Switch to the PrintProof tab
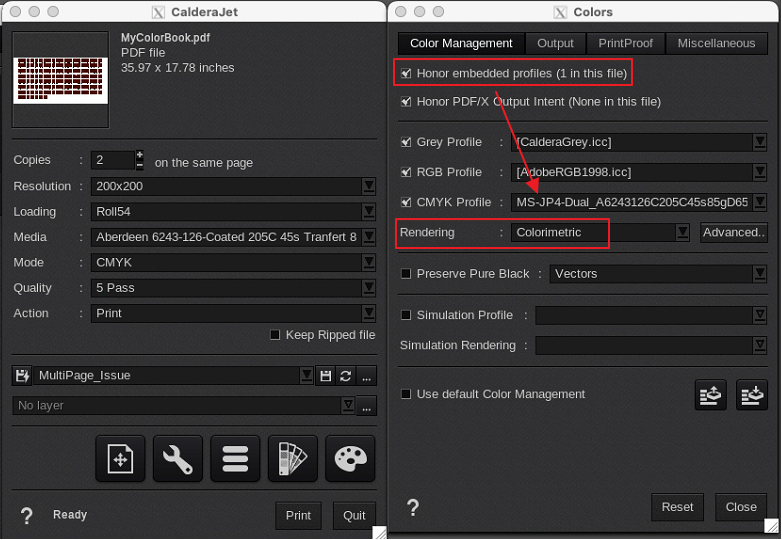The image size is (782, 540). [x=625, y=43]
